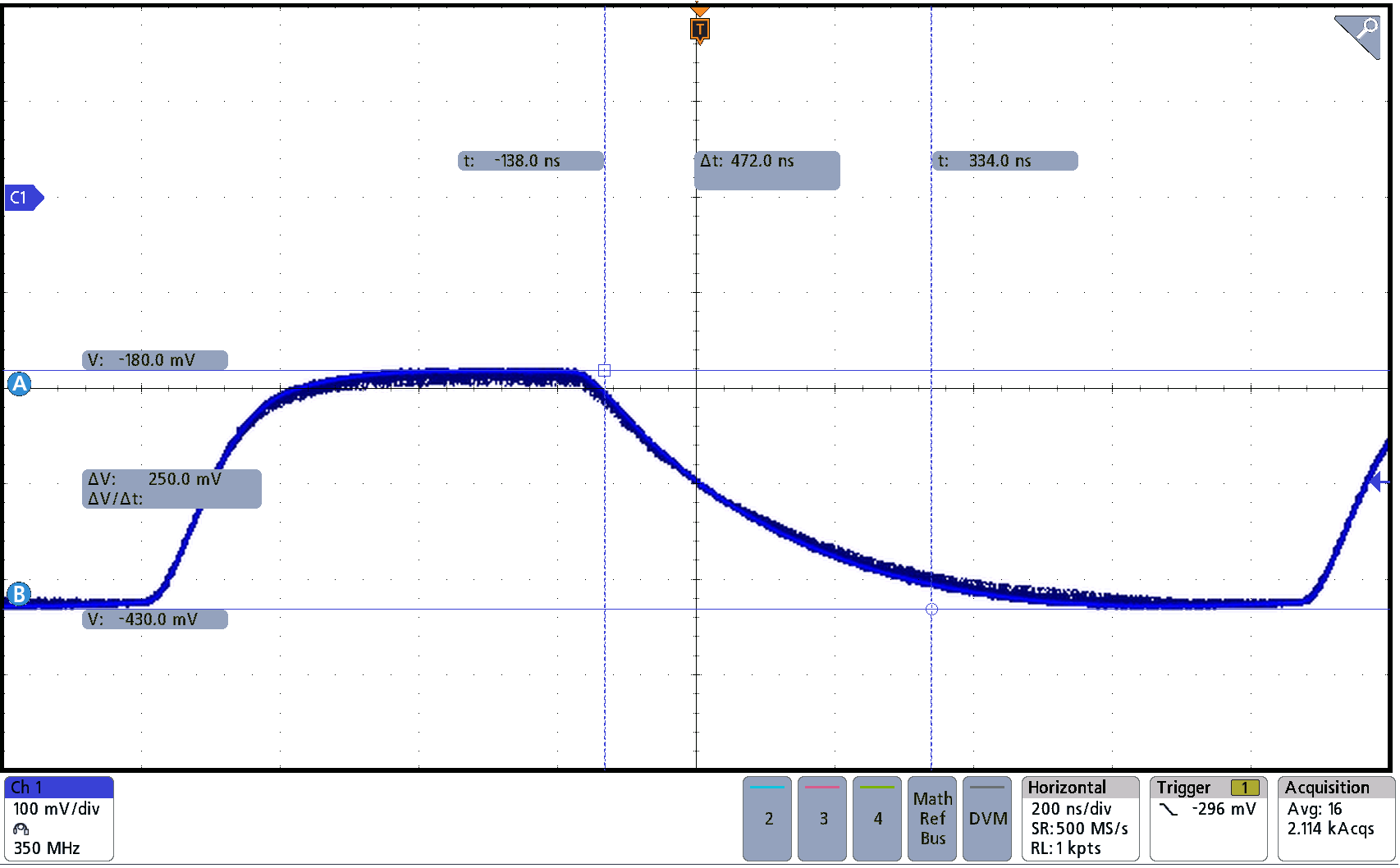Expand the Trigger settings badge

tap(1208, 818)
